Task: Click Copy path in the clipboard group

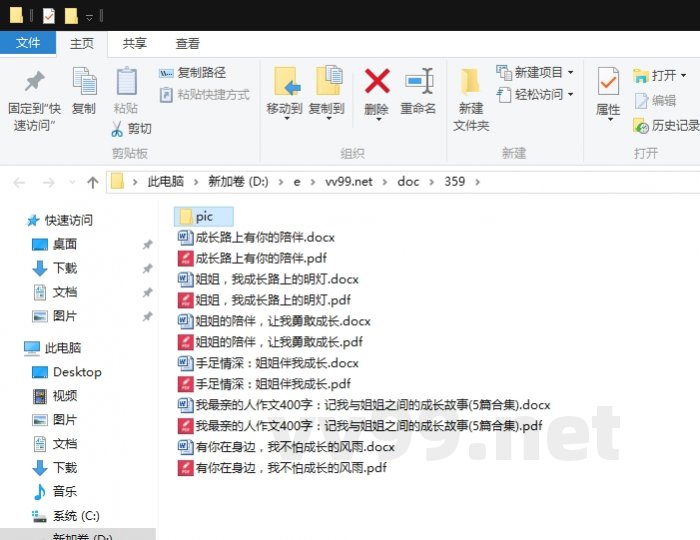Action: pos(192,73)
